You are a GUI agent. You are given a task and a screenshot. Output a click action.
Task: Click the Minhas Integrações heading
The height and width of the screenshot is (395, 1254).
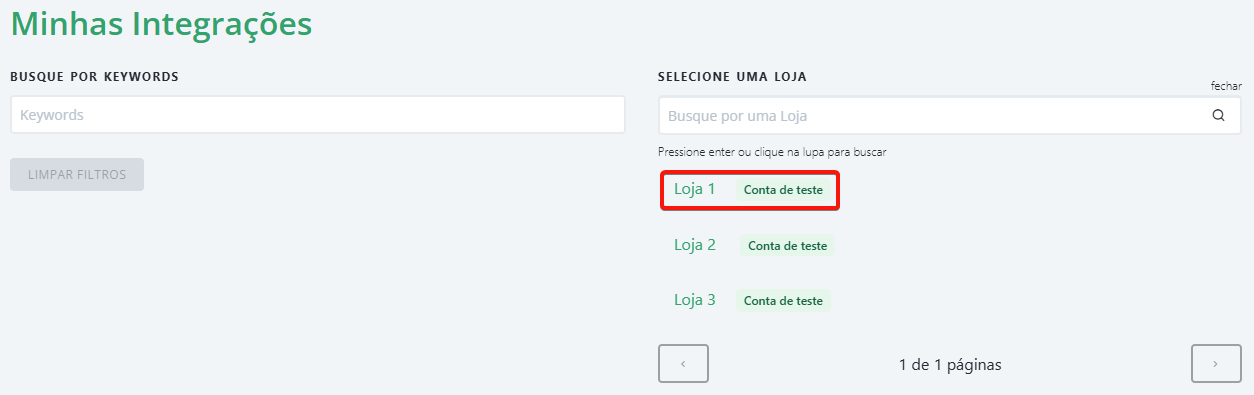pos(161,23)
